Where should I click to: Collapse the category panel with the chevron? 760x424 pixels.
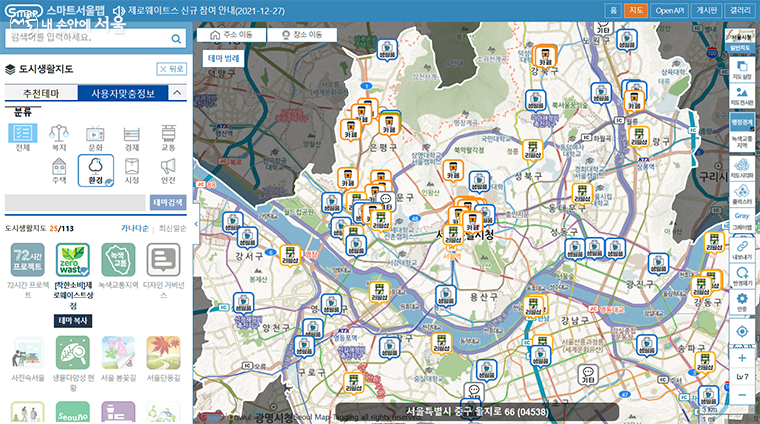(x=176, y=93)
